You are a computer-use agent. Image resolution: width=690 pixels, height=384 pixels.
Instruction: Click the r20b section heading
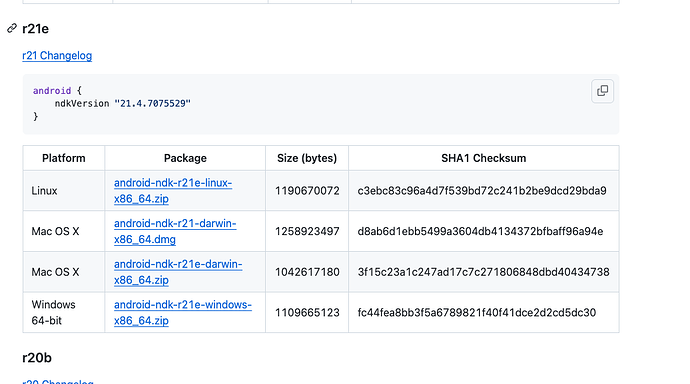37,358
